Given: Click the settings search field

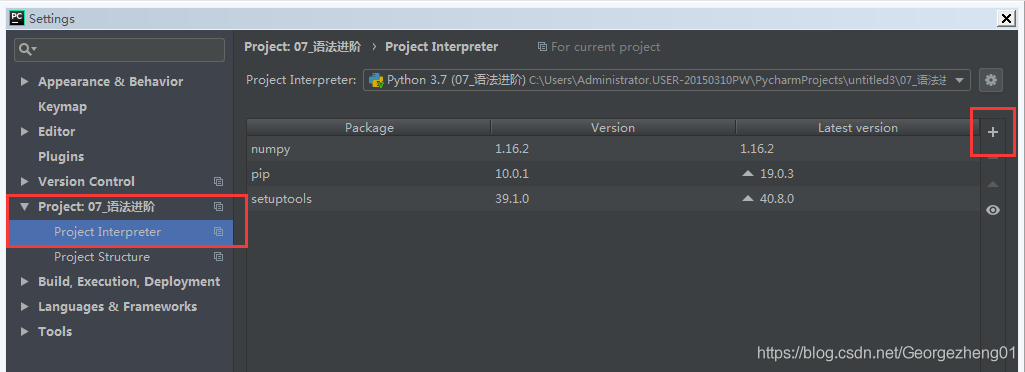Looking at the screenshot, I should click(120, 50).
